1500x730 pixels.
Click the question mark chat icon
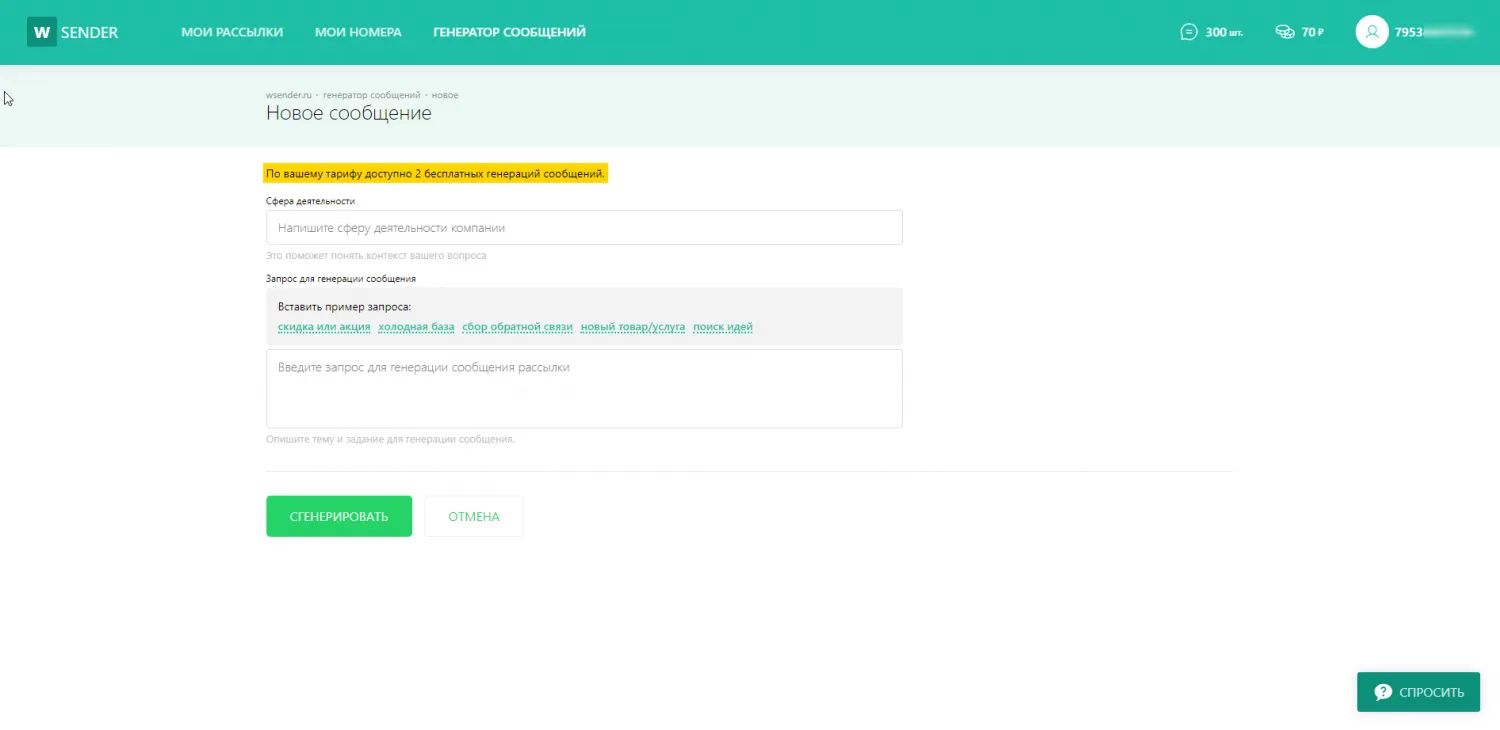1383,692
